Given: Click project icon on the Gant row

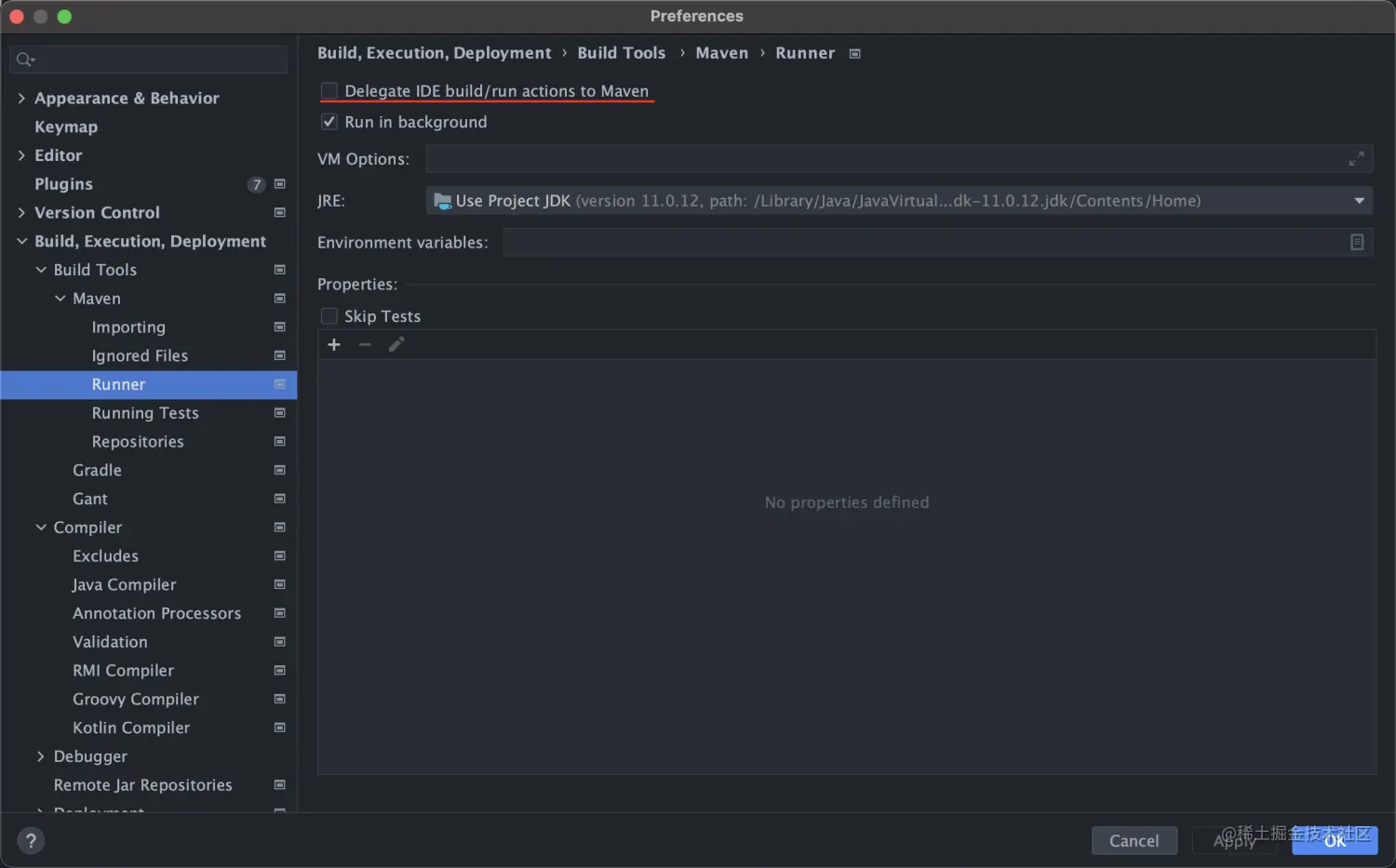Looking at the screenshot, I should click(x=279, y=500).
